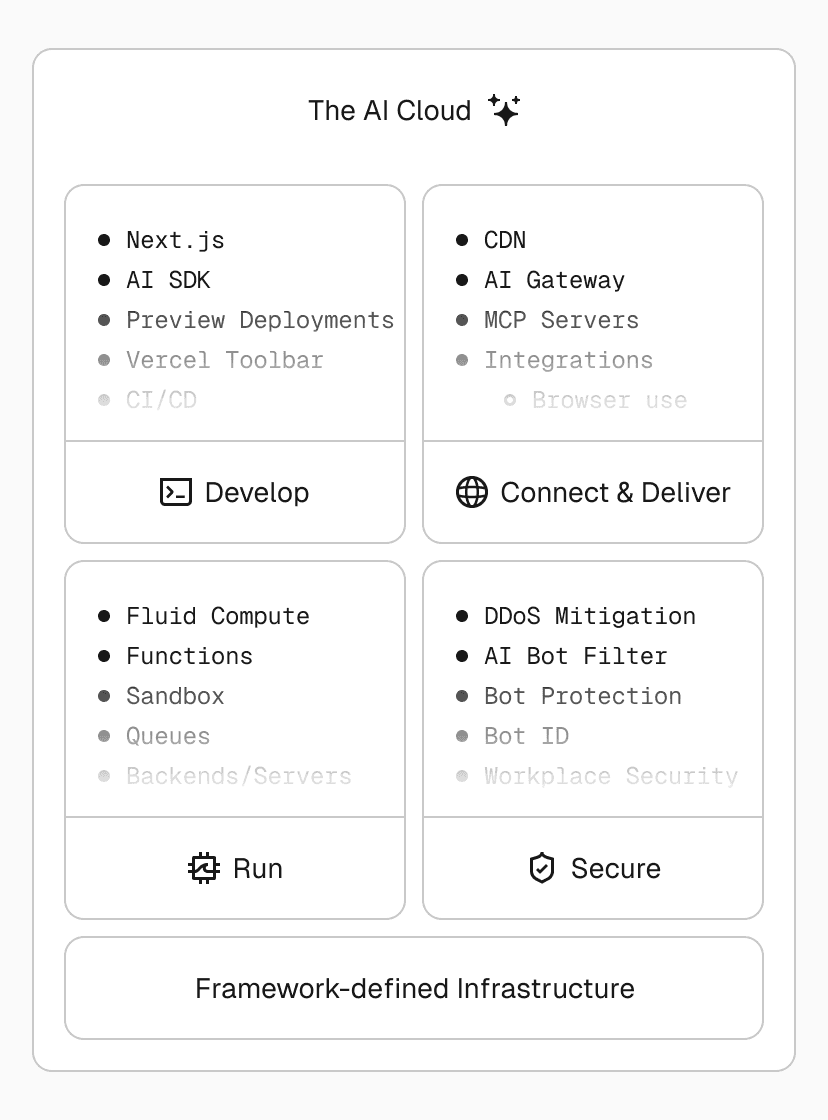Click the Framework-defined Infrastructure bar
This screenshot has width=828, height=1120.
tap(414, 988)
